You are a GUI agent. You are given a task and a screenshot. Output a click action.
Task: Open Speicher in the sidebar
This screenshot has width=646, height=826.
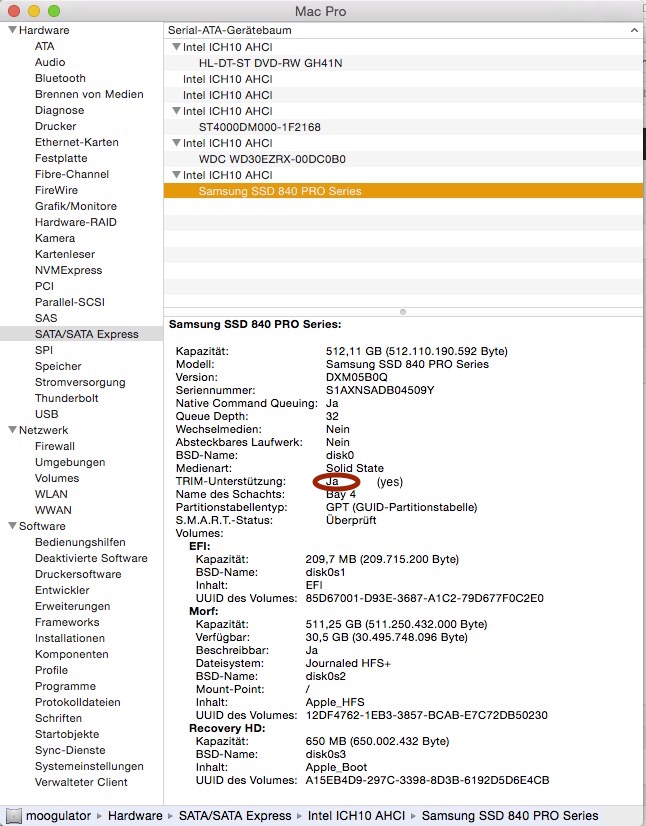tap(58, 366)
